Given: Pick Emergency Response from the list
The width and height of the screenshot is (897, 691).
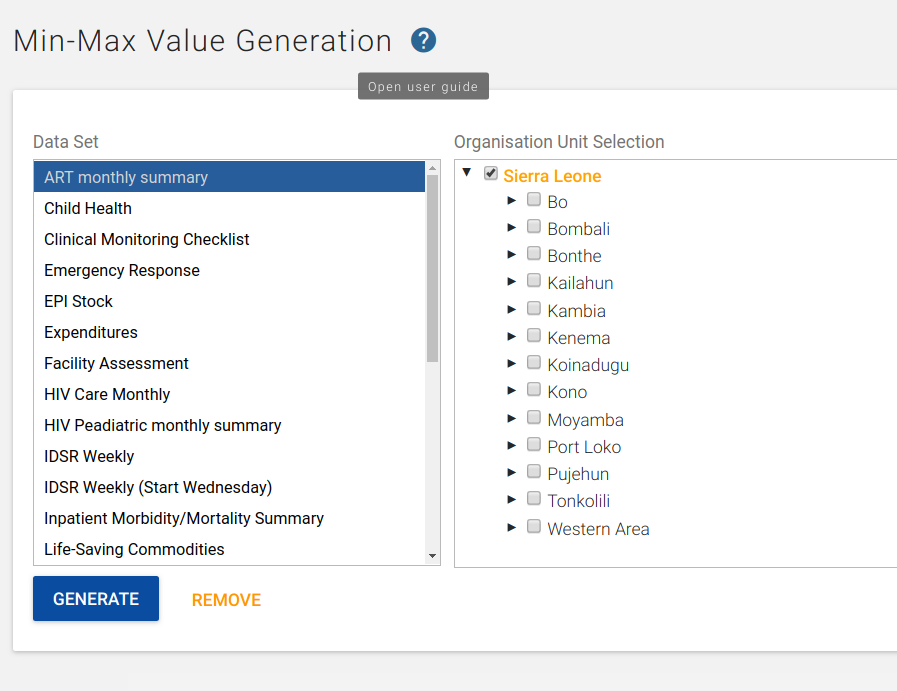Looking at the screenshot, I should (229, 270).
